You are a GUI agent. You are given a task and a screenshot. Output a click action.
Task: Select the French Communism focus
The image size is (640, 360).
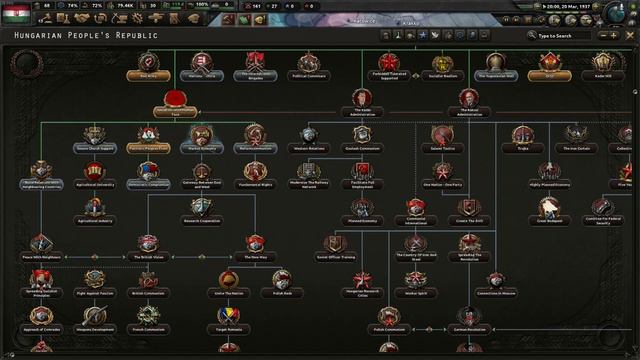(148, 321)
